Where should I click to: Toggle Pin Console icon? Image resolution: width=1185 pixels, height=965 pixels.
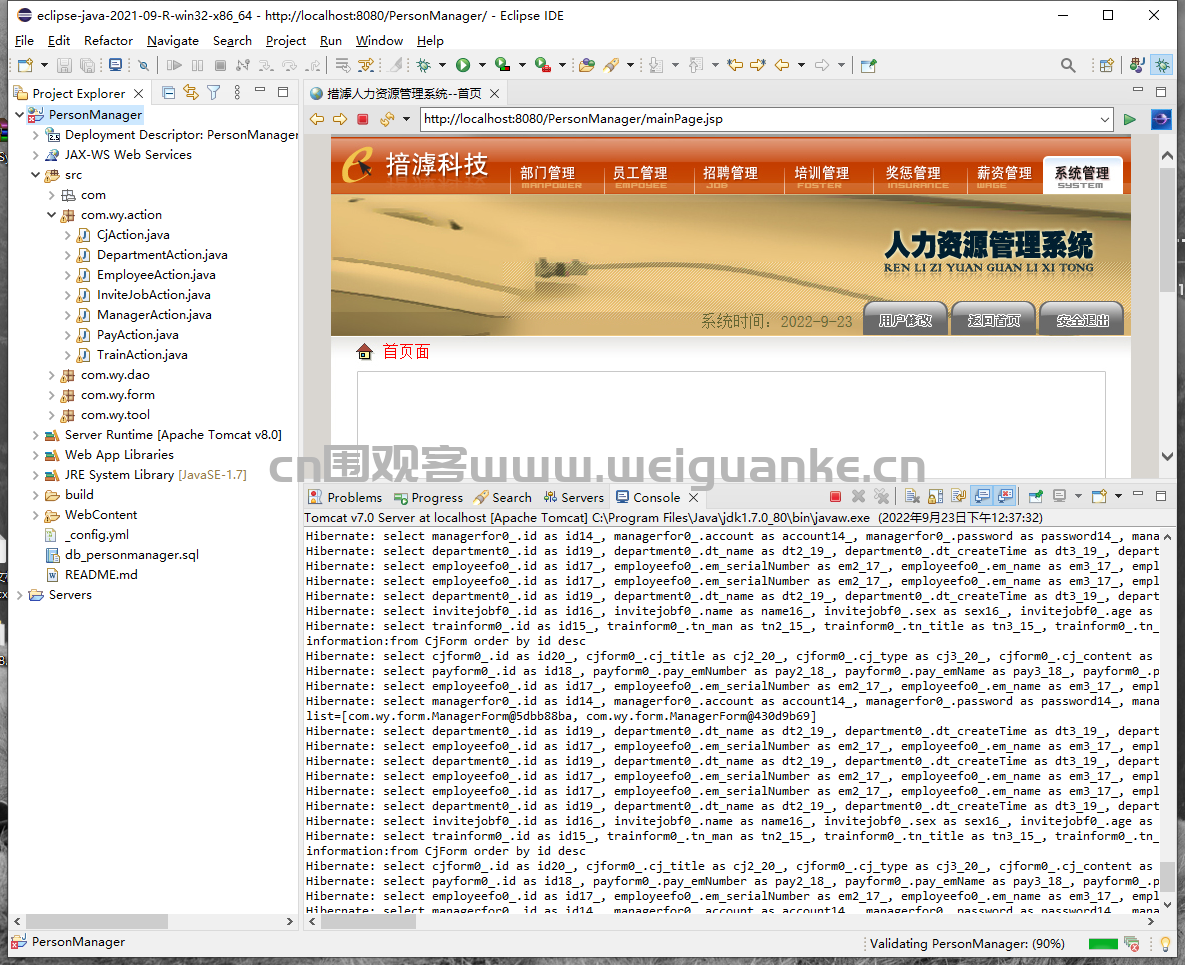[x=1036, y=496]
